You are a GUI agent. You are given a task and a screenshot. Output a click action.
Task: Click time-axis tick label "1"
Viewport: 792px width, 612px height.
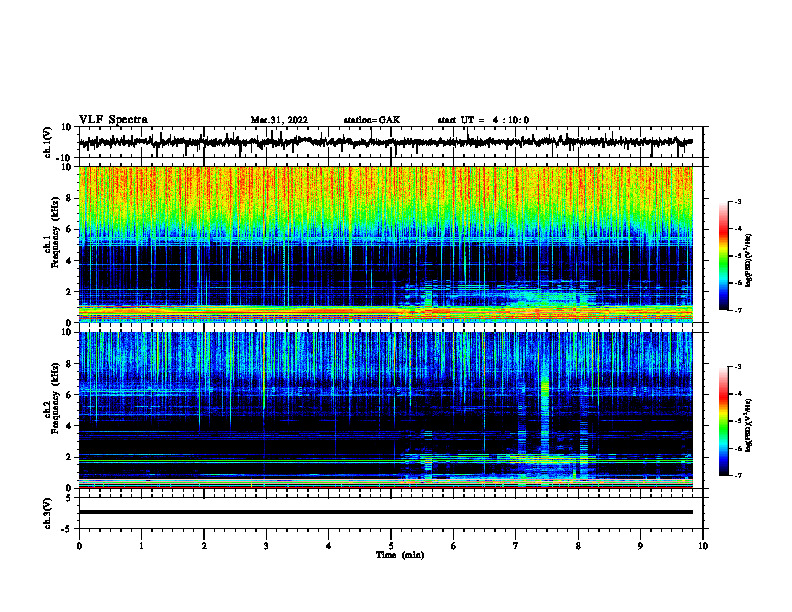point(141,546)
